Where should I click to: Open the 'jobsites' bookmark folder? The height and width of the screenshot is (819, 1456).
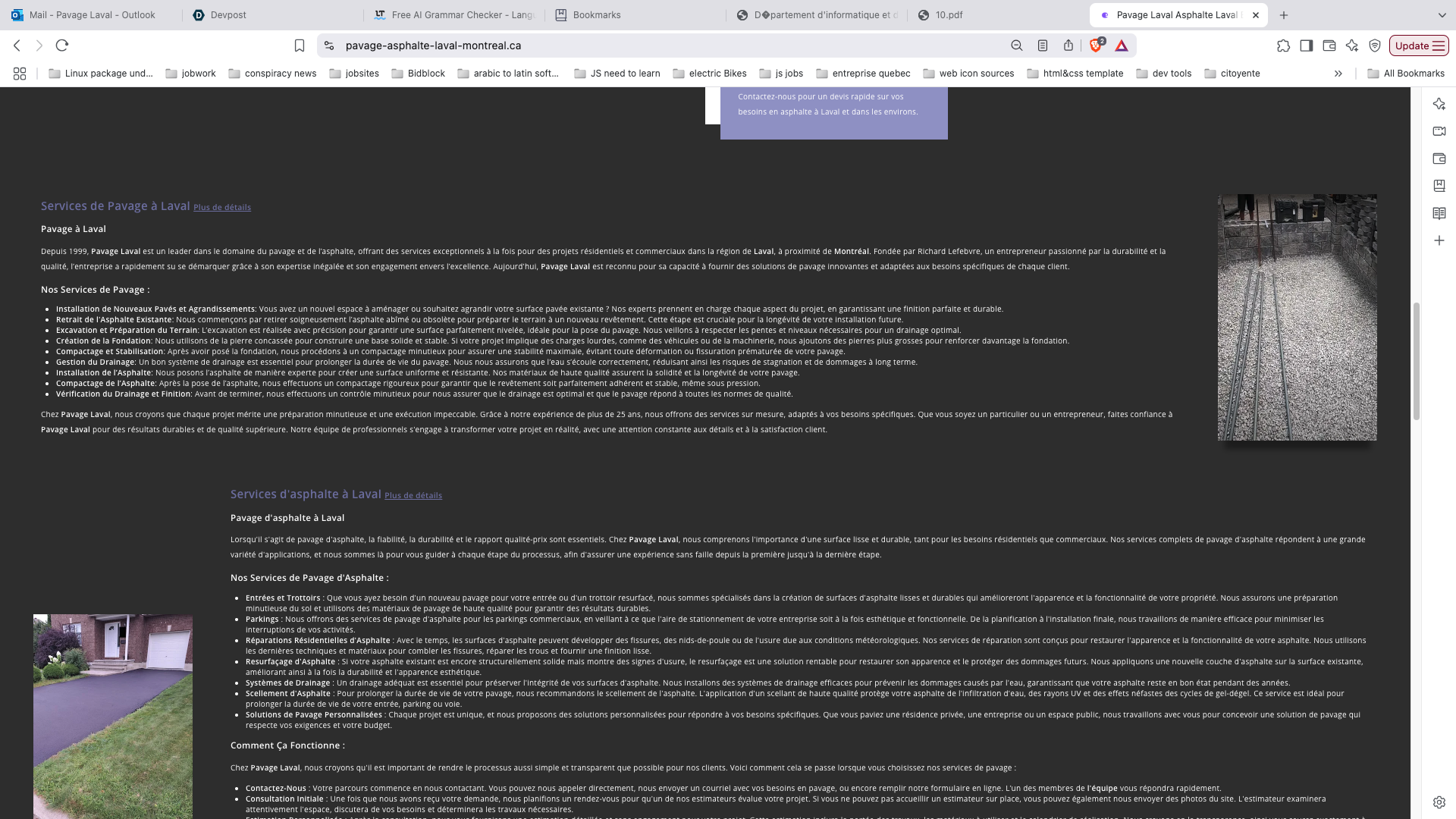pyautogui.click(x=354, y=74)
